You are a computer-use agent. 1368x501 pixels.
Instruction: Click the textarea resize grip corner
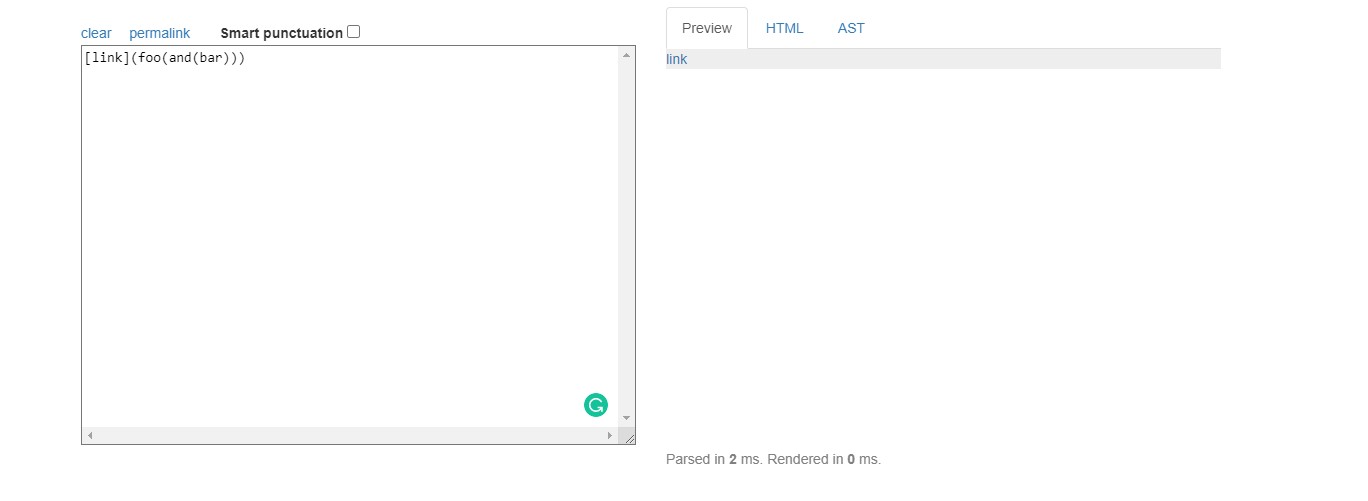pos(628,437)
